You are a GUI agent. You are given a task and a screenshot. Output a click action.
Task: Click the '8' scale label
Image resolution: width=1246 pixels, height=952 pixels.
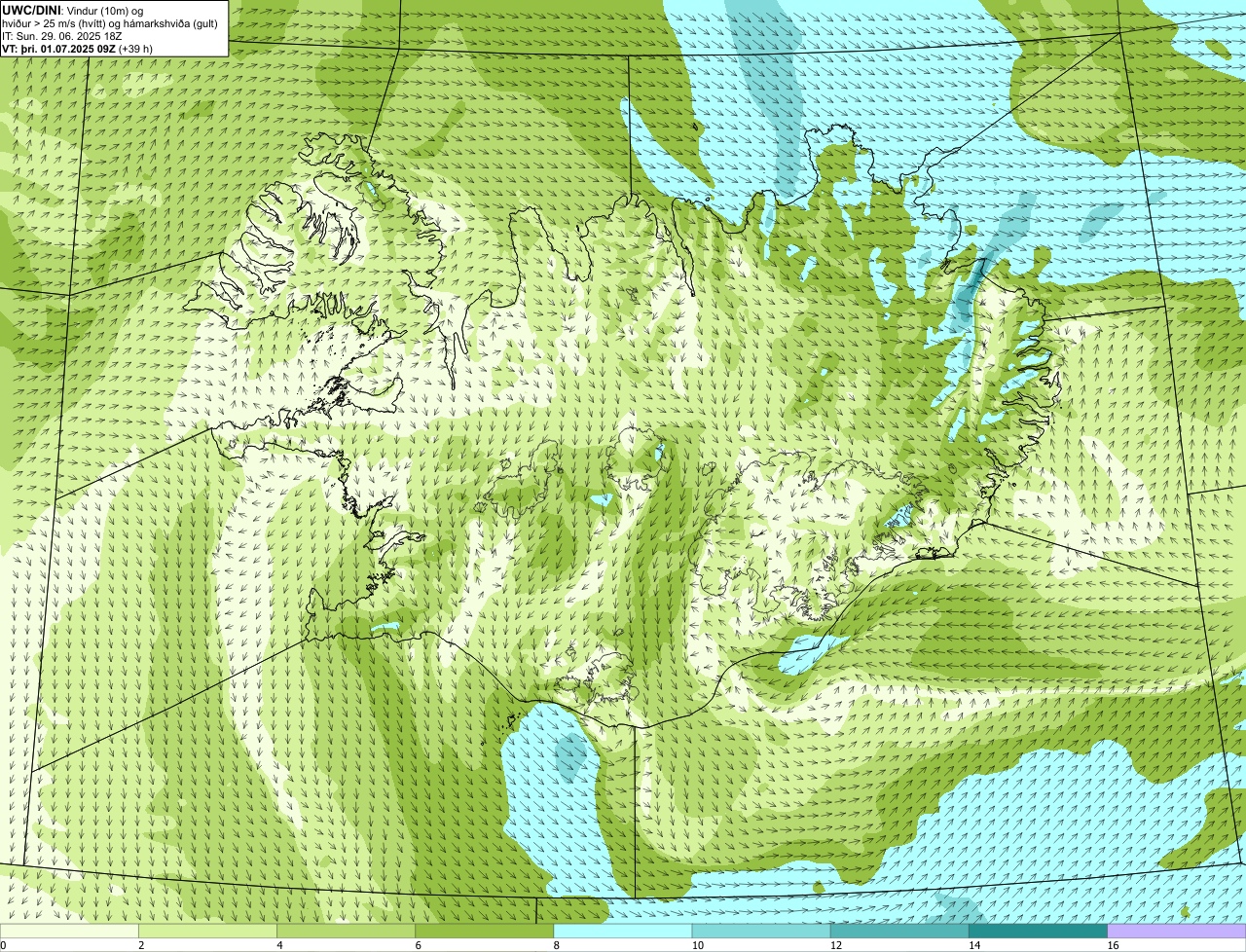[556, 945]
